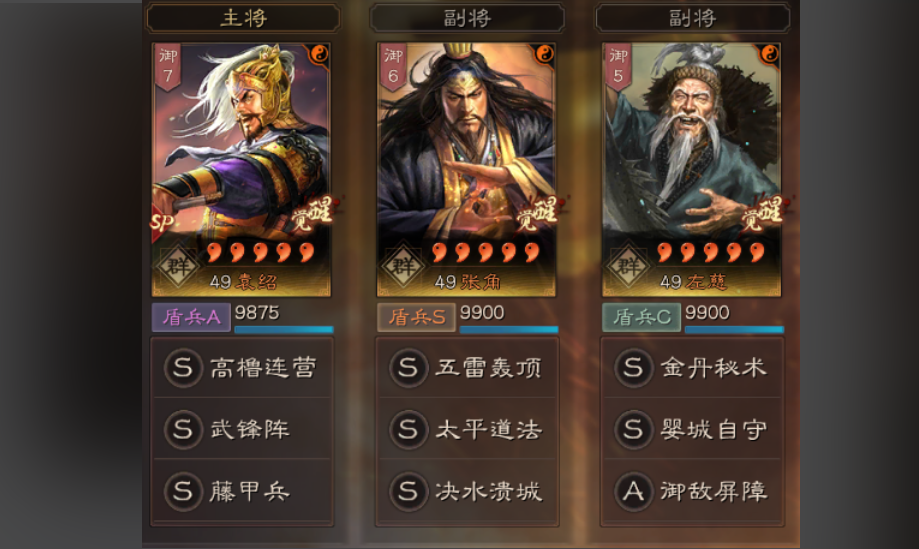Click the 御 7 cost badge
The image size is (919, 549).
[x=168, y=66]
